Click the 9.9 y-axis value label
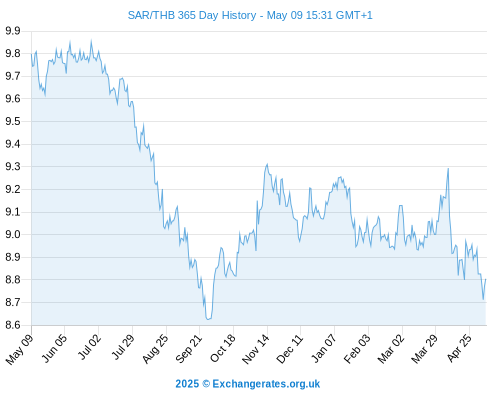This screenshot has width=495, height=400. tap(13, 31)
